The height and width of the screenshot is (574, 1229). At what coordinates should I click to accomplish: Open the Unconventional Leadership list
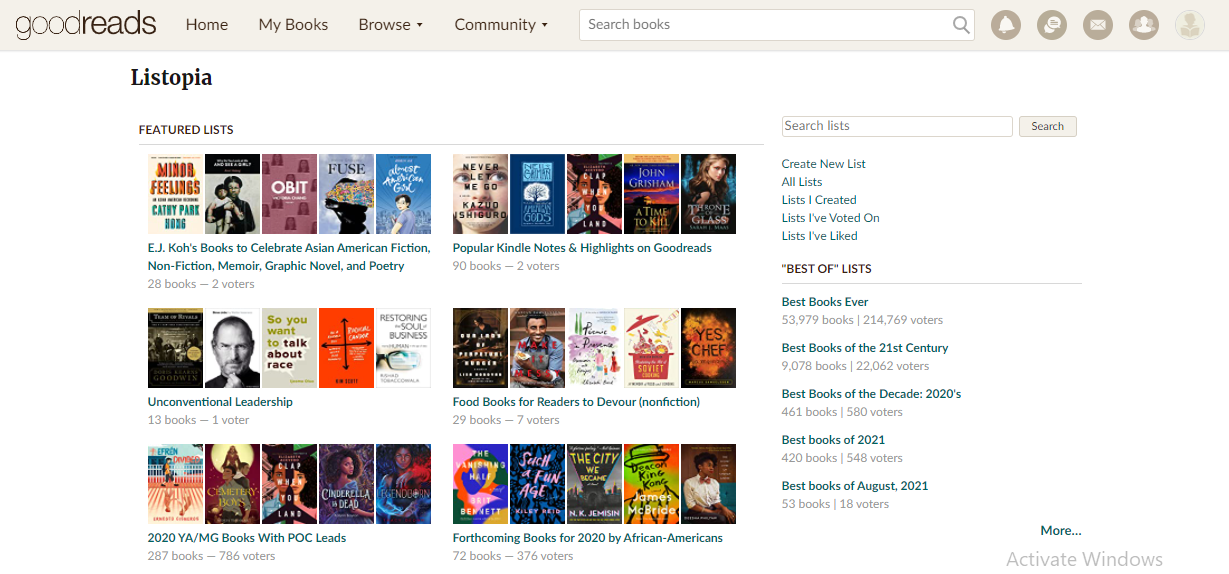tap(220, 402)
